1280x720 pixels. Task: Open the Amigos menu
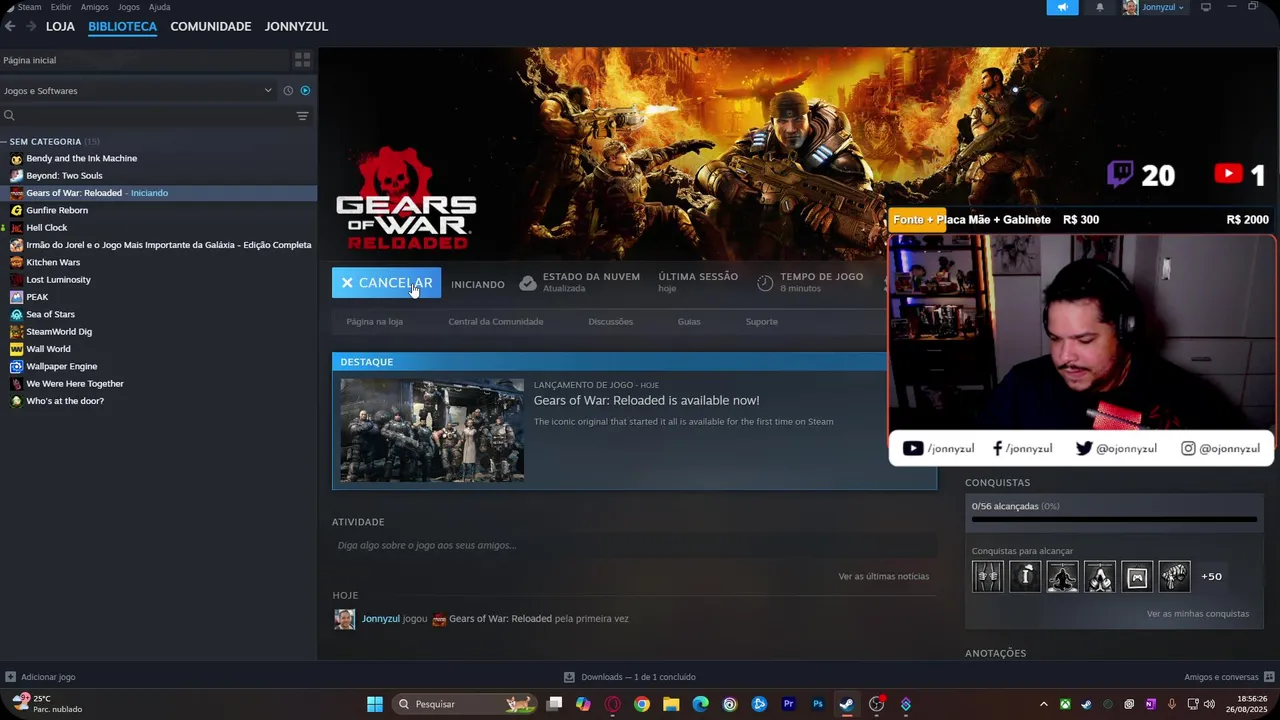(95, 7)
